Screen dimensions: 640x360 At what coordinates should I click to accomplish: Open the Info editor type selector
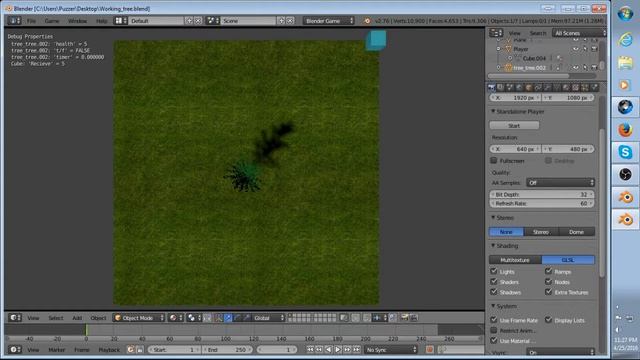point(14,20)
